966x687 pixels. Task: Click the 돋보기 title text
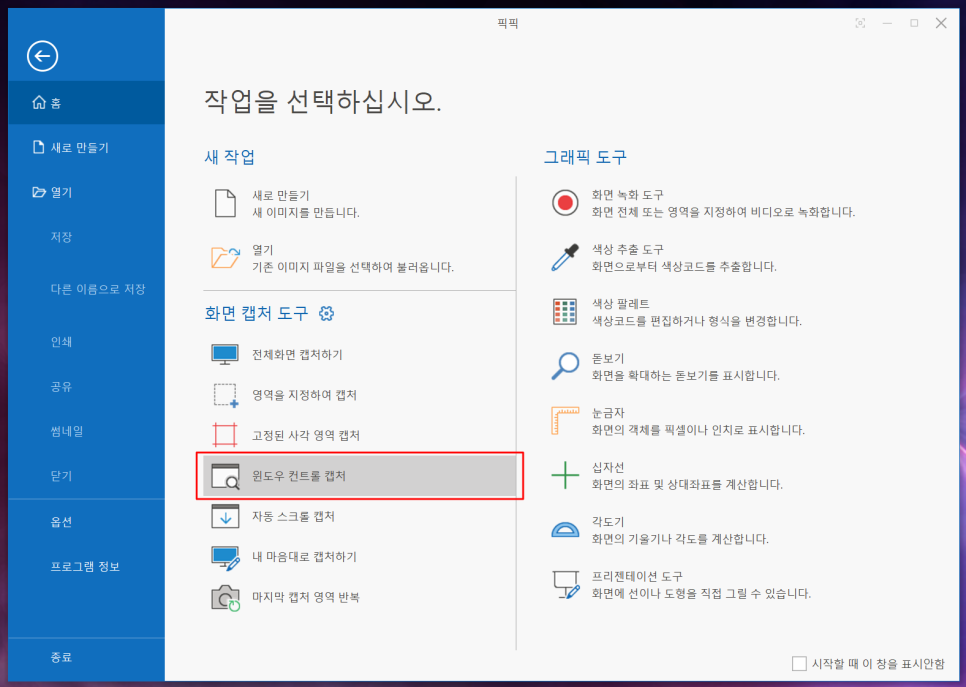coord(608,358)
